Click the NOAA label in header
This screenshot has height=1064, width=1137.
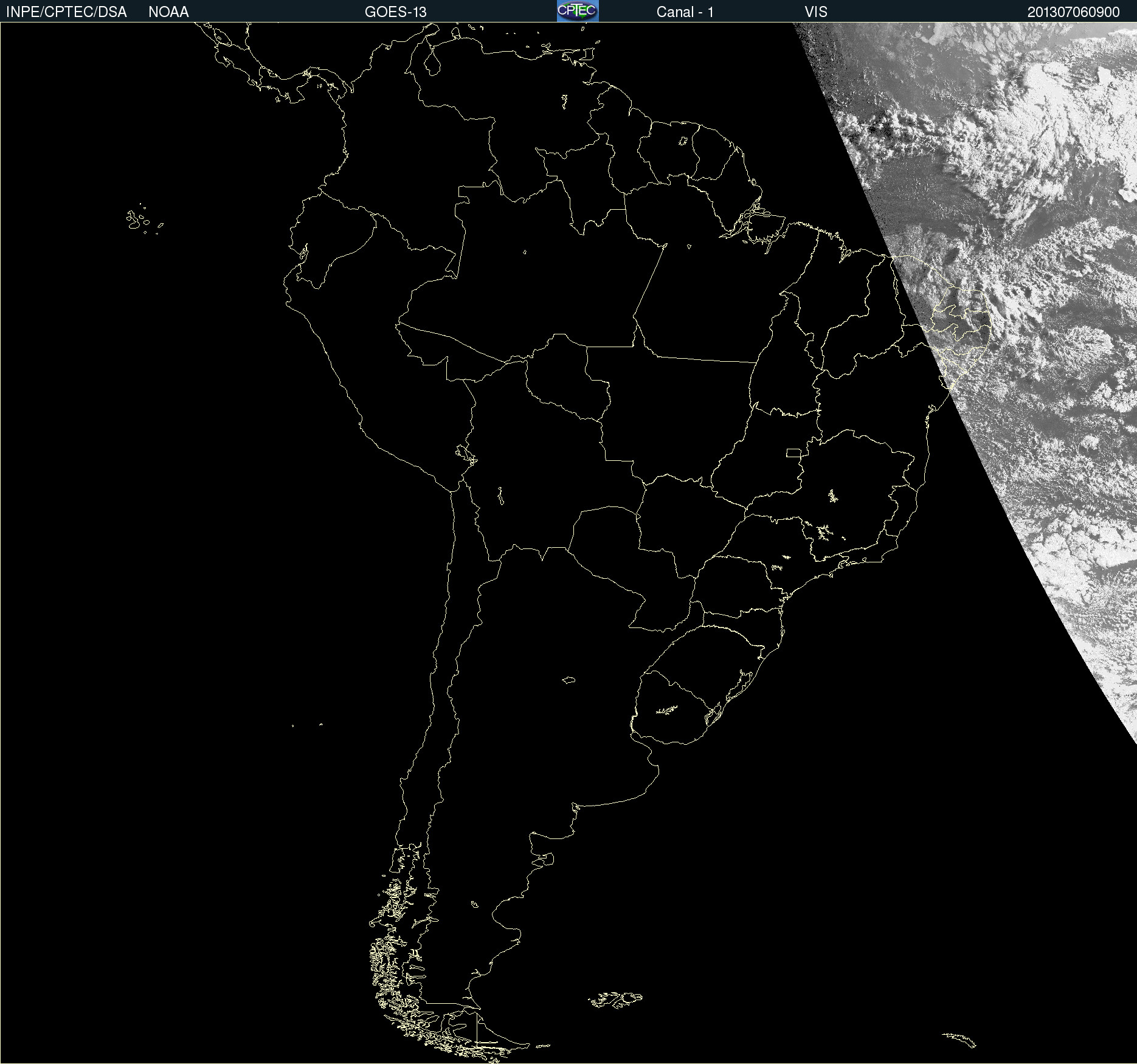(x=168, y=12)
